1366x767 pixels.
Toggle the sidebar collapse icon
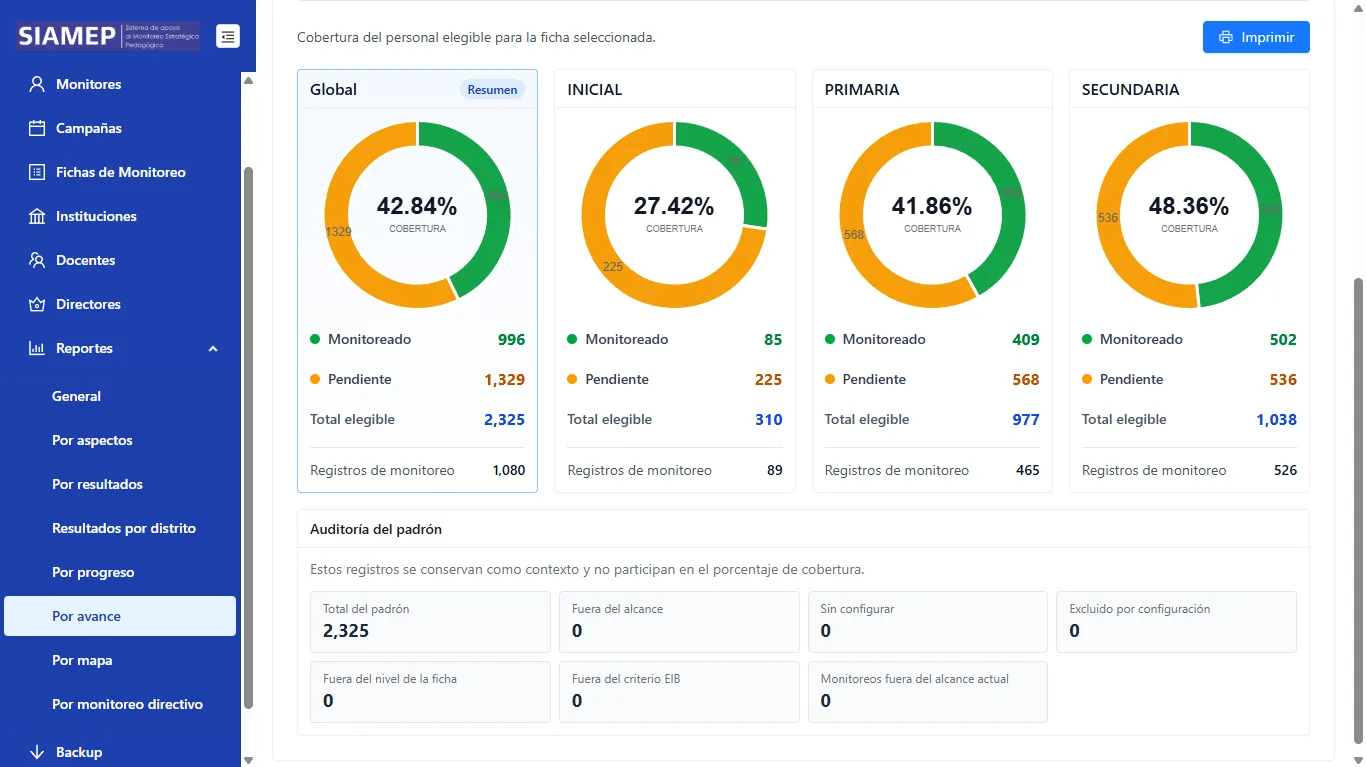point(228,36)
